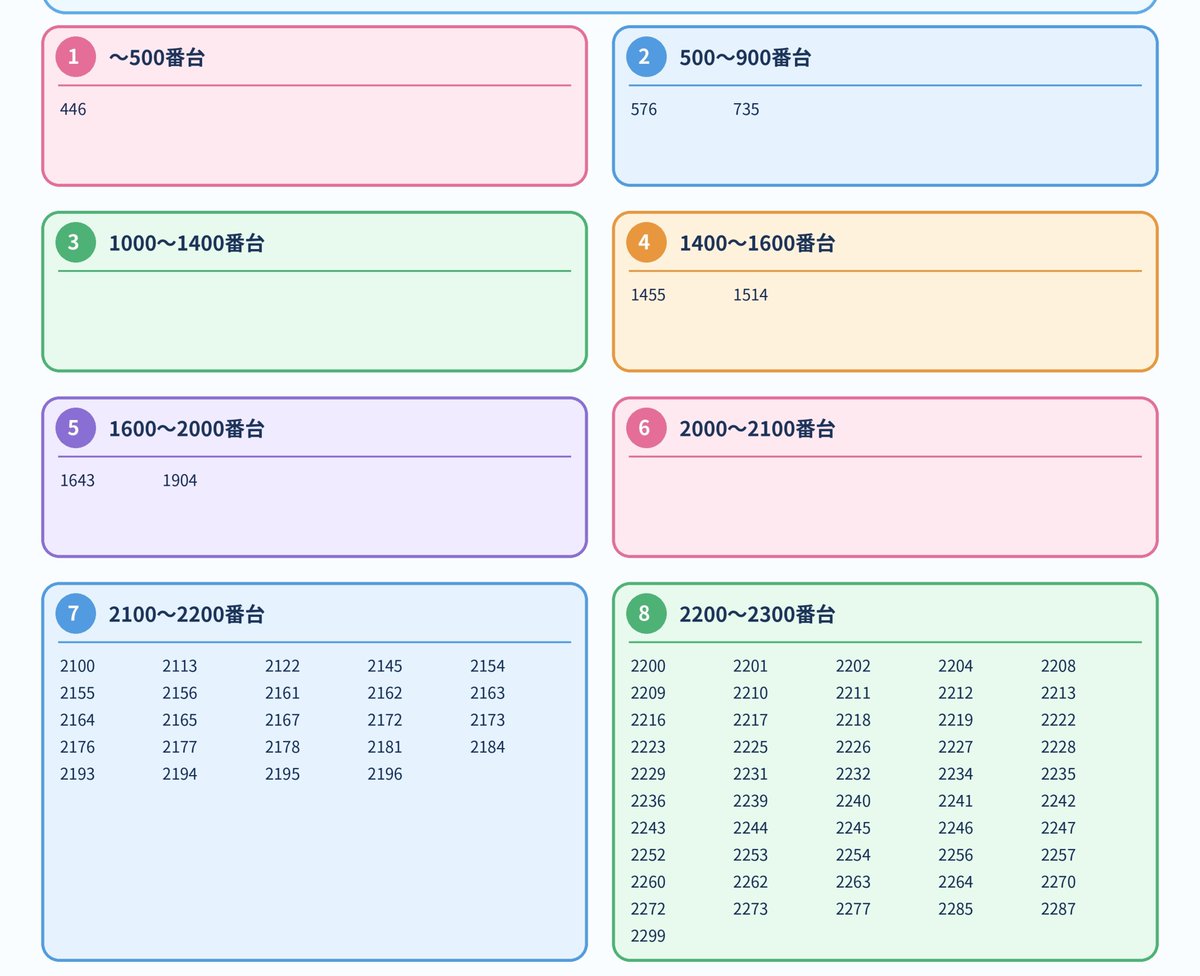The height and width of the screenshot is (976, 1200).
Task: Click number 2299
Action: (648, 936)
